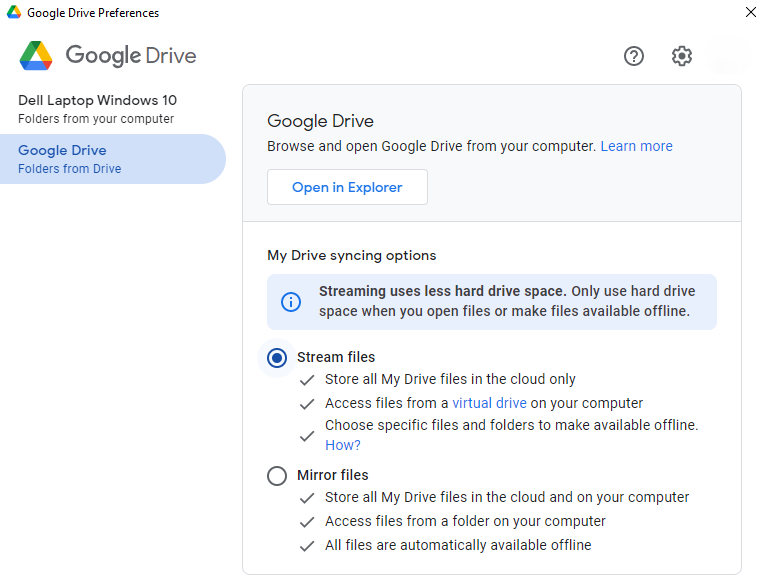Click the Open in Explorer button
This screenshot has height=577, width=763.
pos(347,187)
